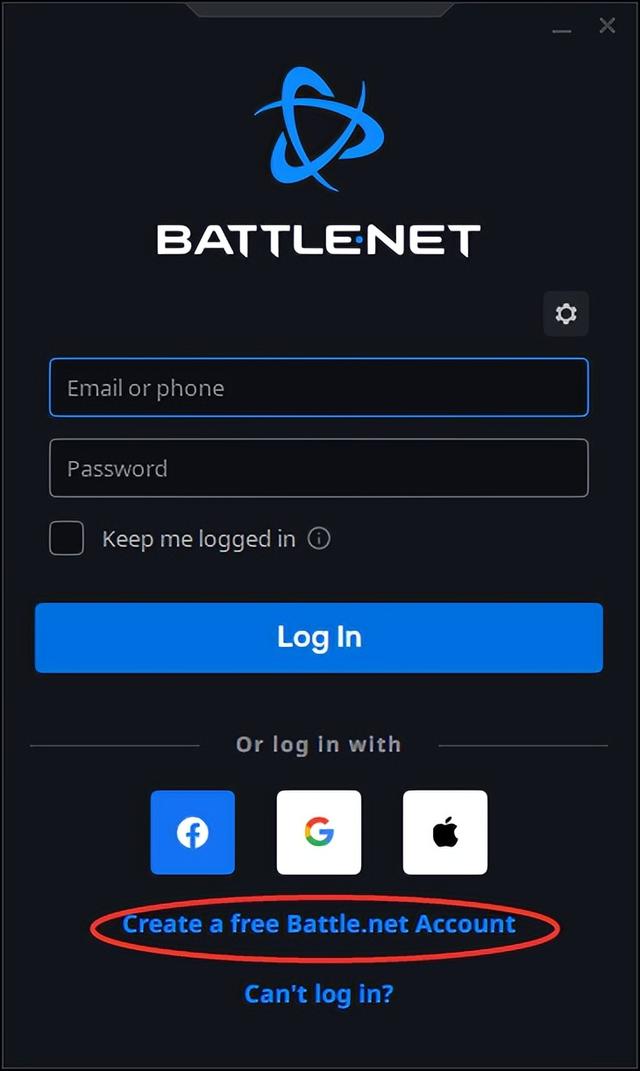Viewport: 640px width, 1071px height.
Task: Click the blue Log In button
Action: [x=319, y=637]
